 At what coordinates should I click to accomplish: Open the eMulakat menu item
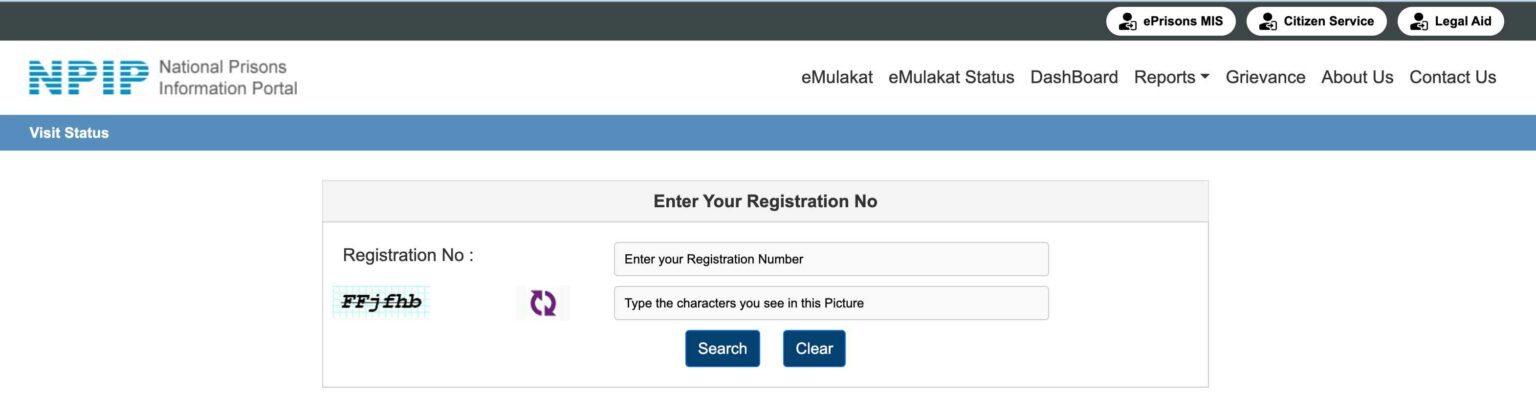[837, 77]
